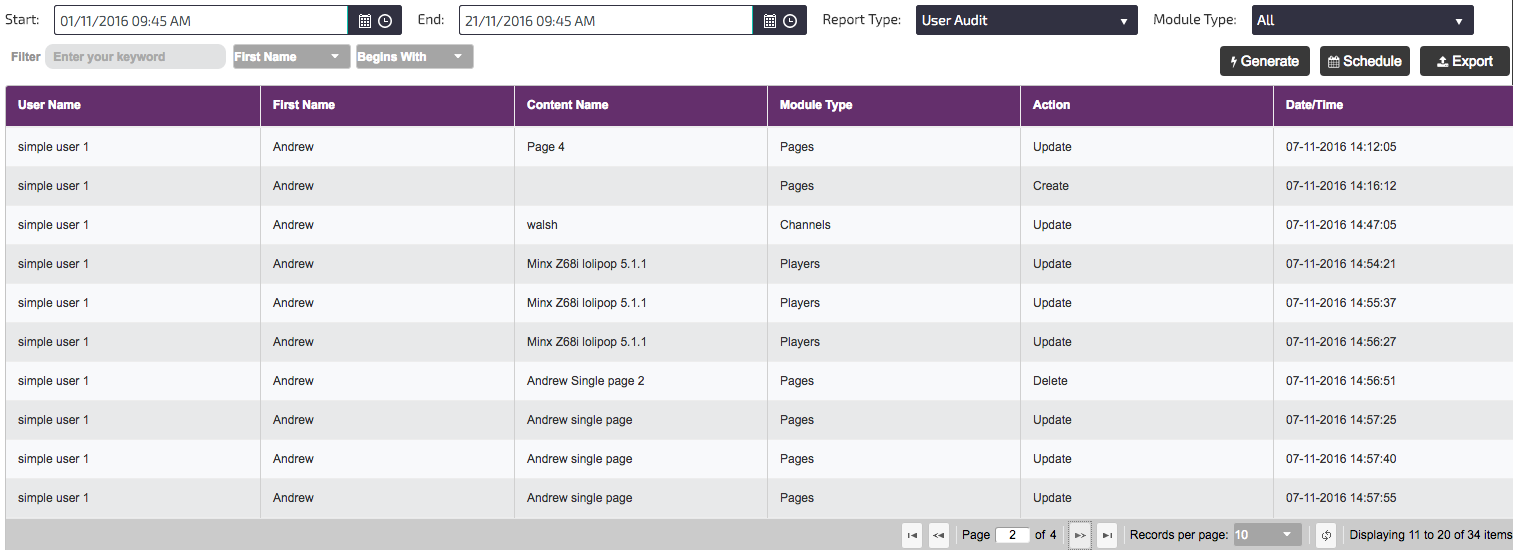The width and height of the screenshot is (1513, 550).
Task: Click the Generate button
Action: [1265, 61]
